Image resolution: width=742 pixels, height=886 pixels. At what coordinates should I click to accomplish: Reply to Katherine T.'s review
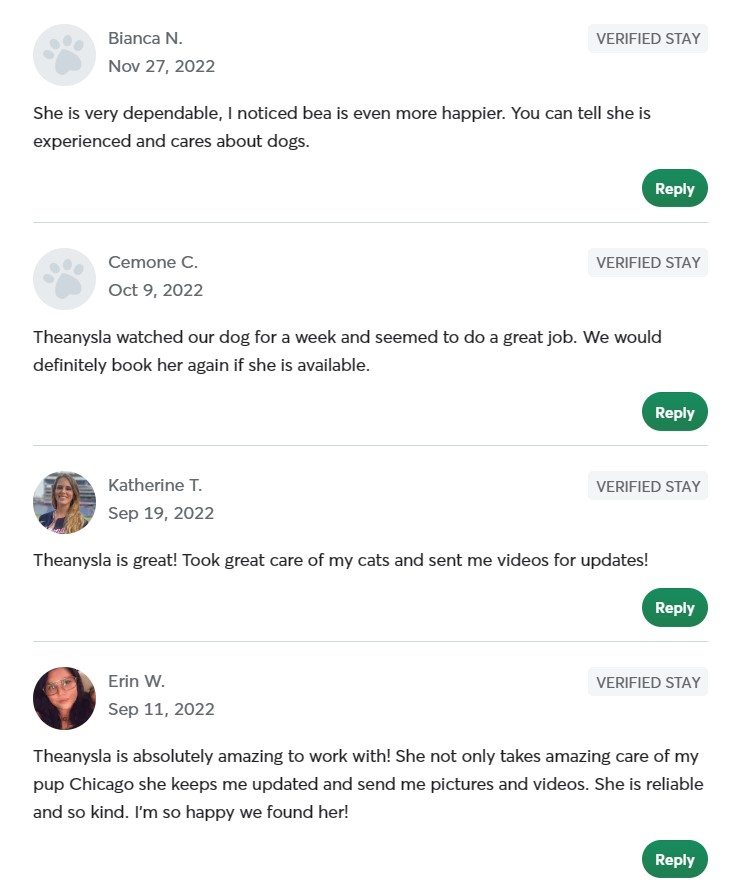pos(674,608)
